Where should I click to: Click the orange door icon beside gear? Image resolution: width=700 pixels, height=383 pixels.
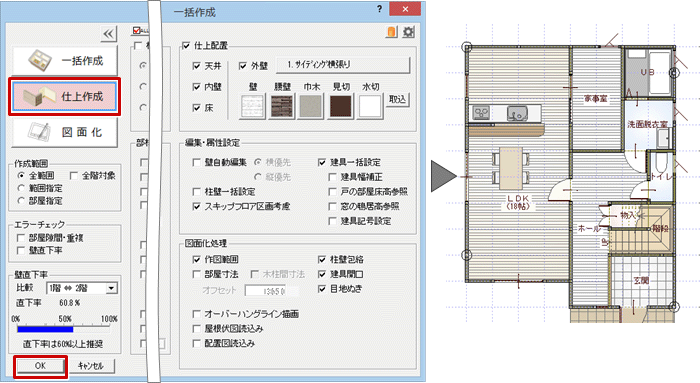click(x=392, y=32)
